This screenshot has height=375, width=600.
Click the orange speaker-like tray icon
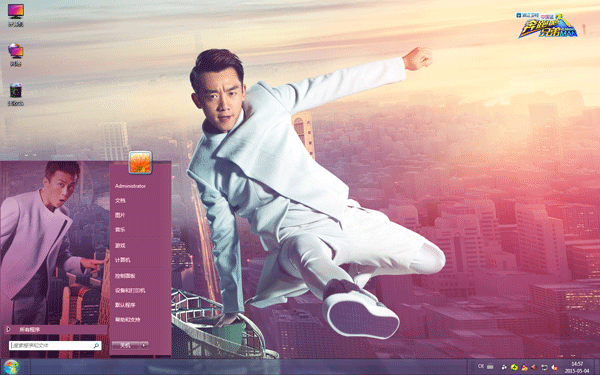click(x=533, y=367)
